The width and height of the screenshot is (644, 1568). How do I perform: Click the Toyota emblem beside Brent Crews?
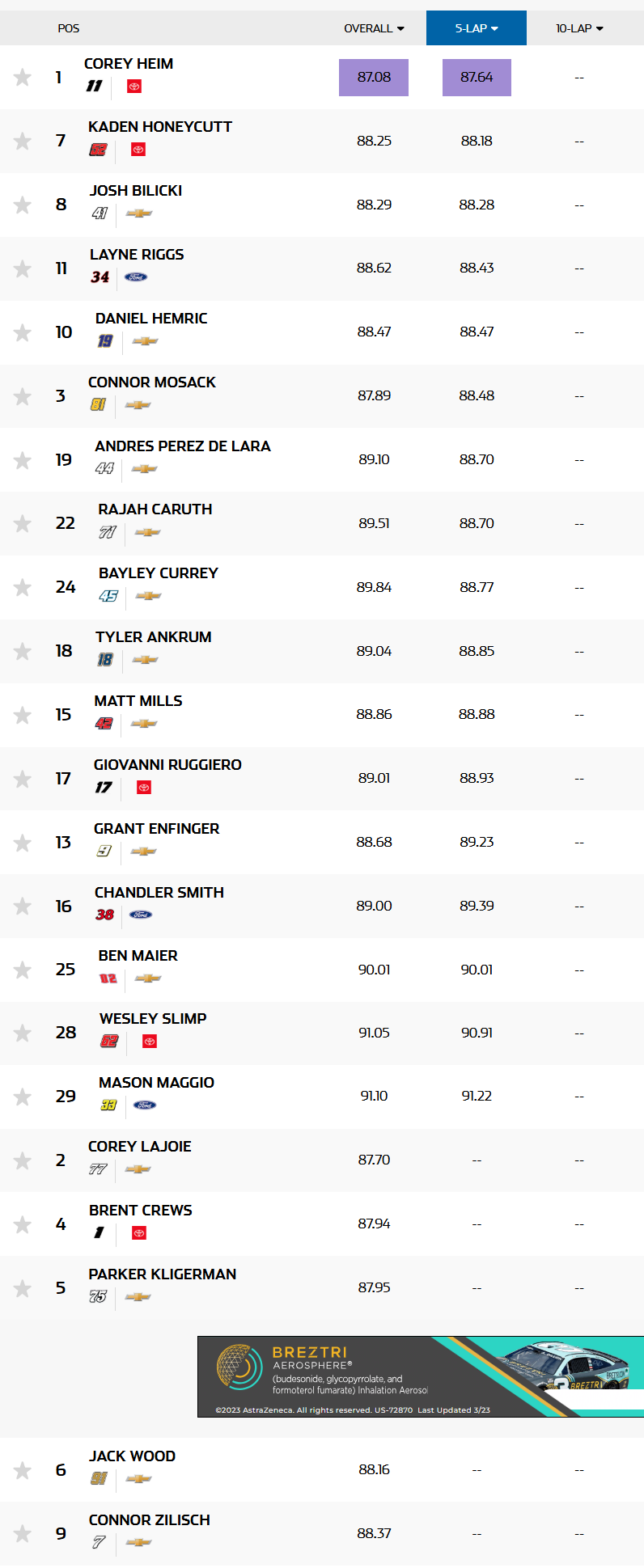click(138, 1233)
